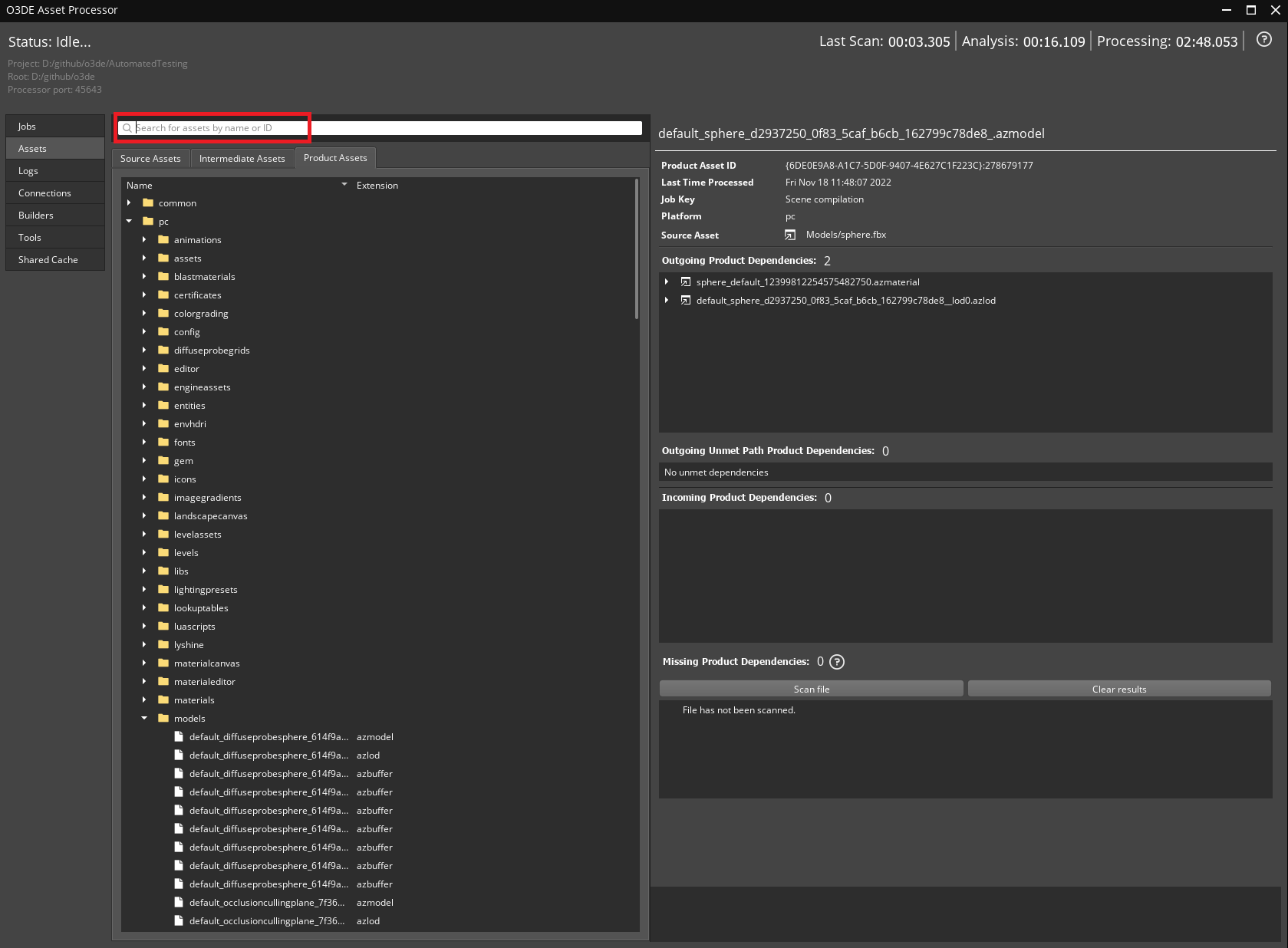
Task: Click the help icon in the top right corner
Action: tap(1263, 40)
